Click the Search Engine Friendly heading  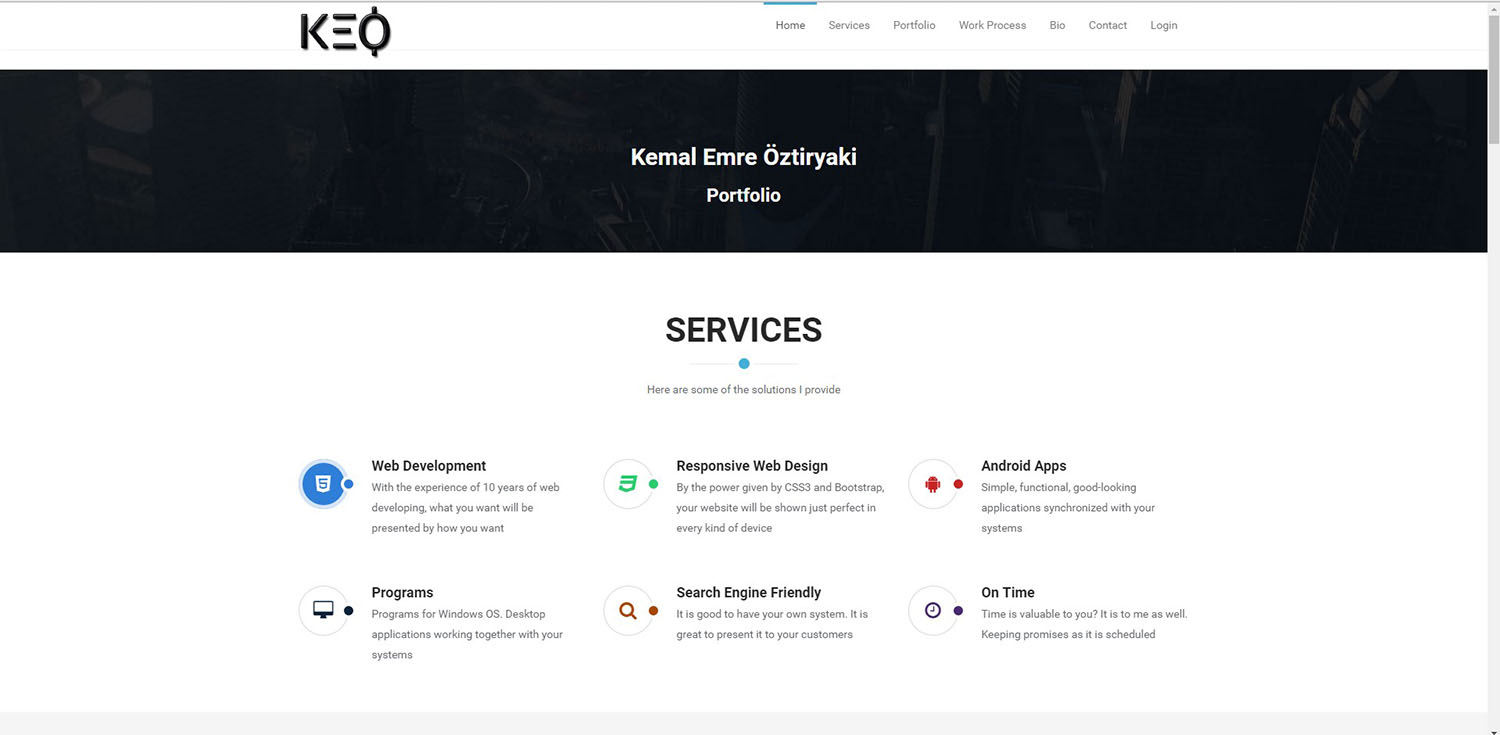748,592
